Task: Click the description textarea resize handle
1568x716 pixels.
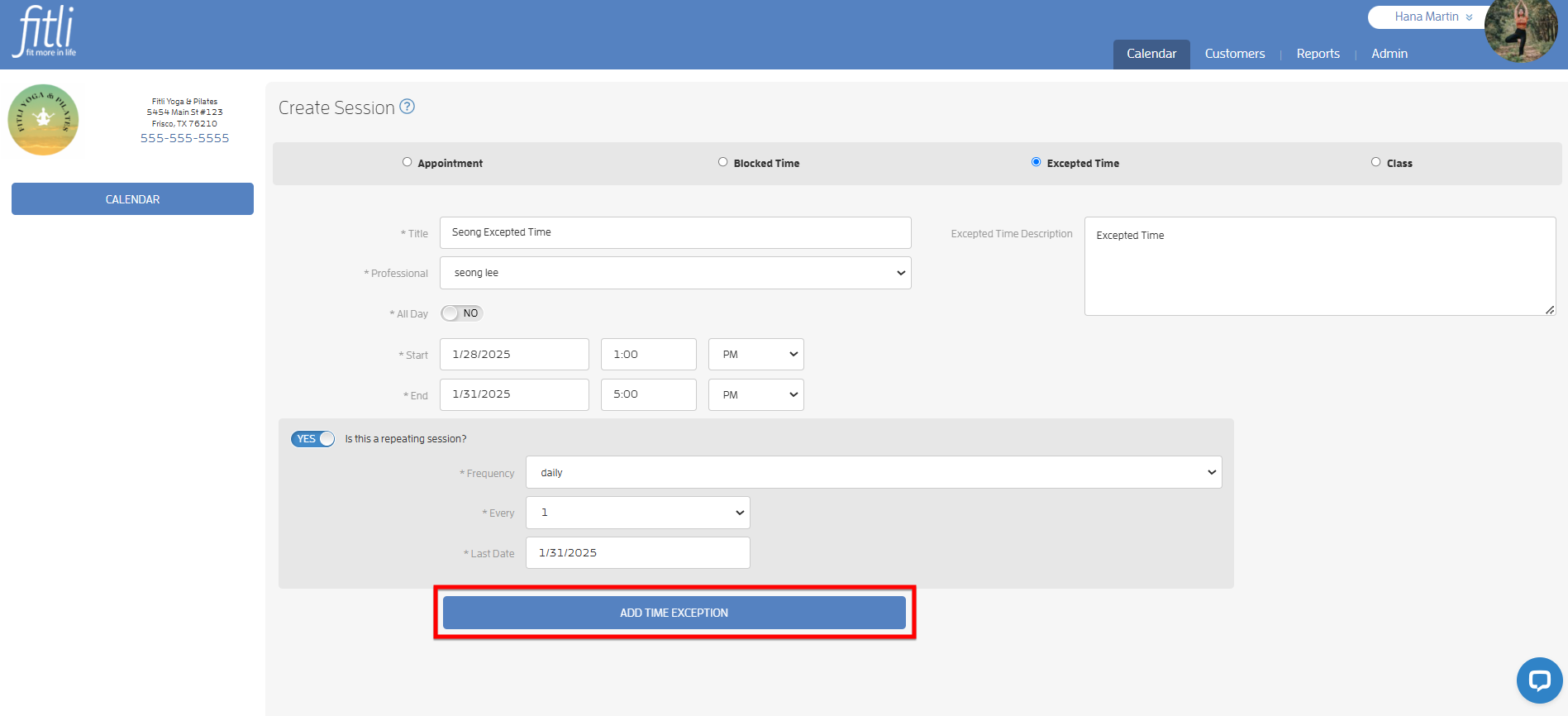Action: pyautogui.click(x=1550, y=310)
